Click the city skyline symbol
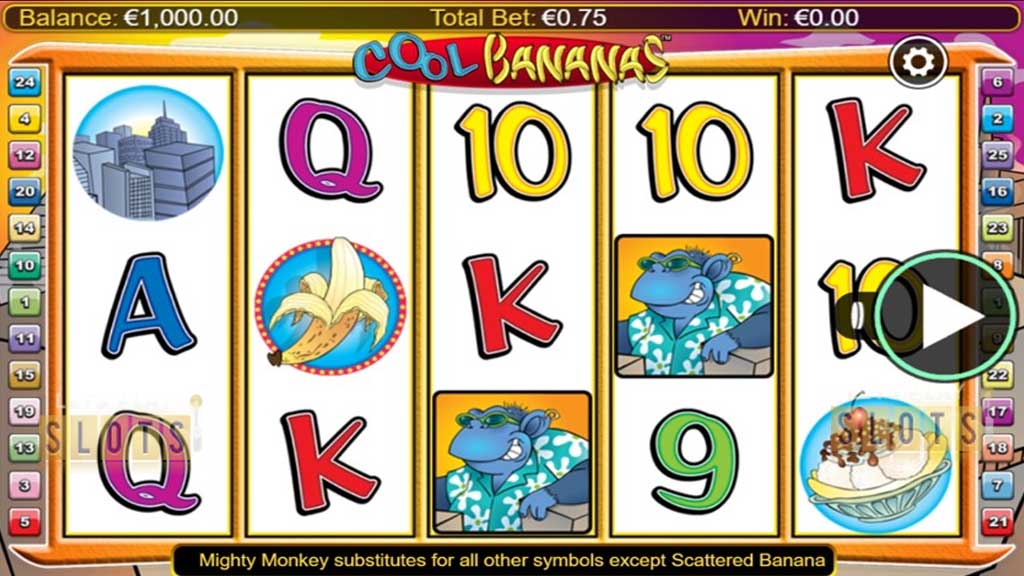This screenshot has height=576, width=1024. pyautogui.click(x=148, y=153)
